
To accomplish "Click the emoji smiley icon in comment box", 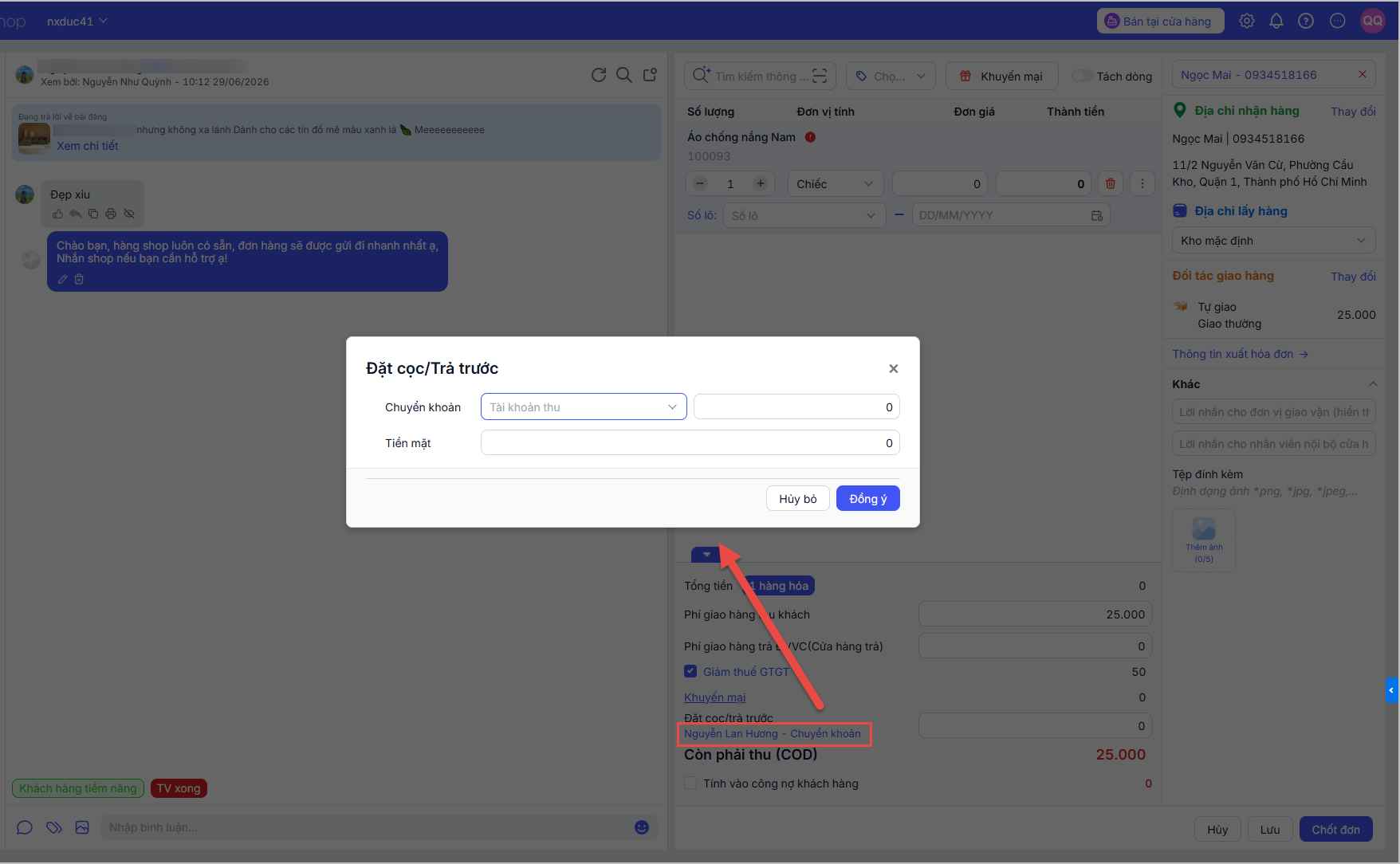I will [642, 827].
